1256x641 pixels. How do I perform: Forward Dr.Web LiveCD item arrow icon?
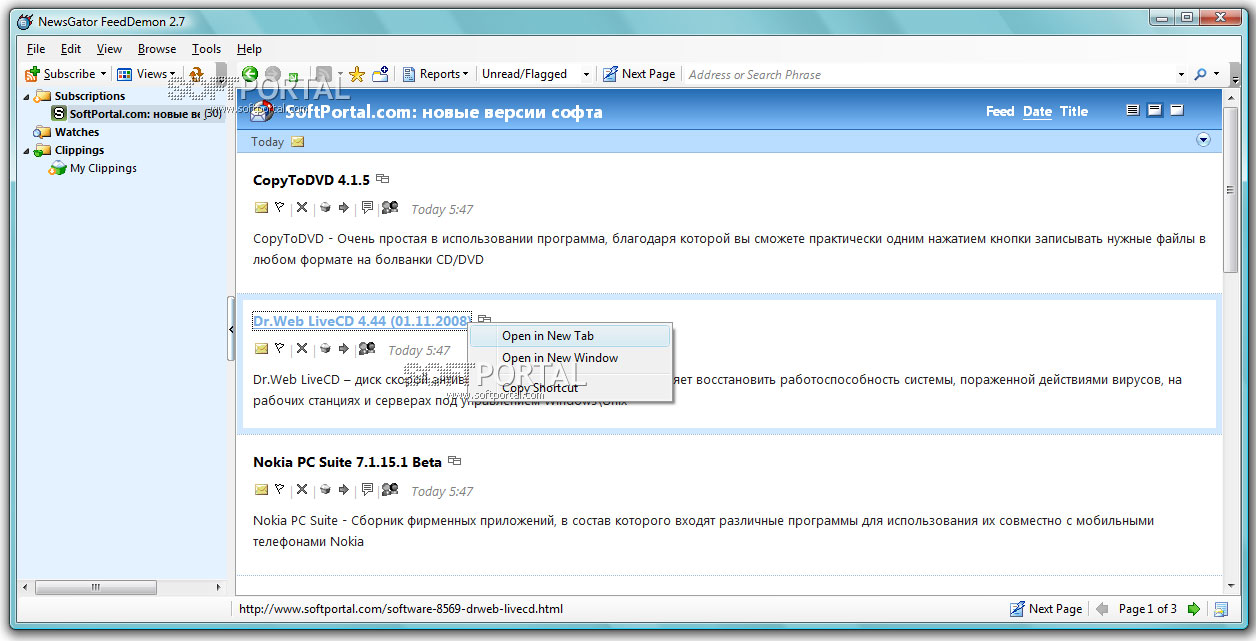344,349
